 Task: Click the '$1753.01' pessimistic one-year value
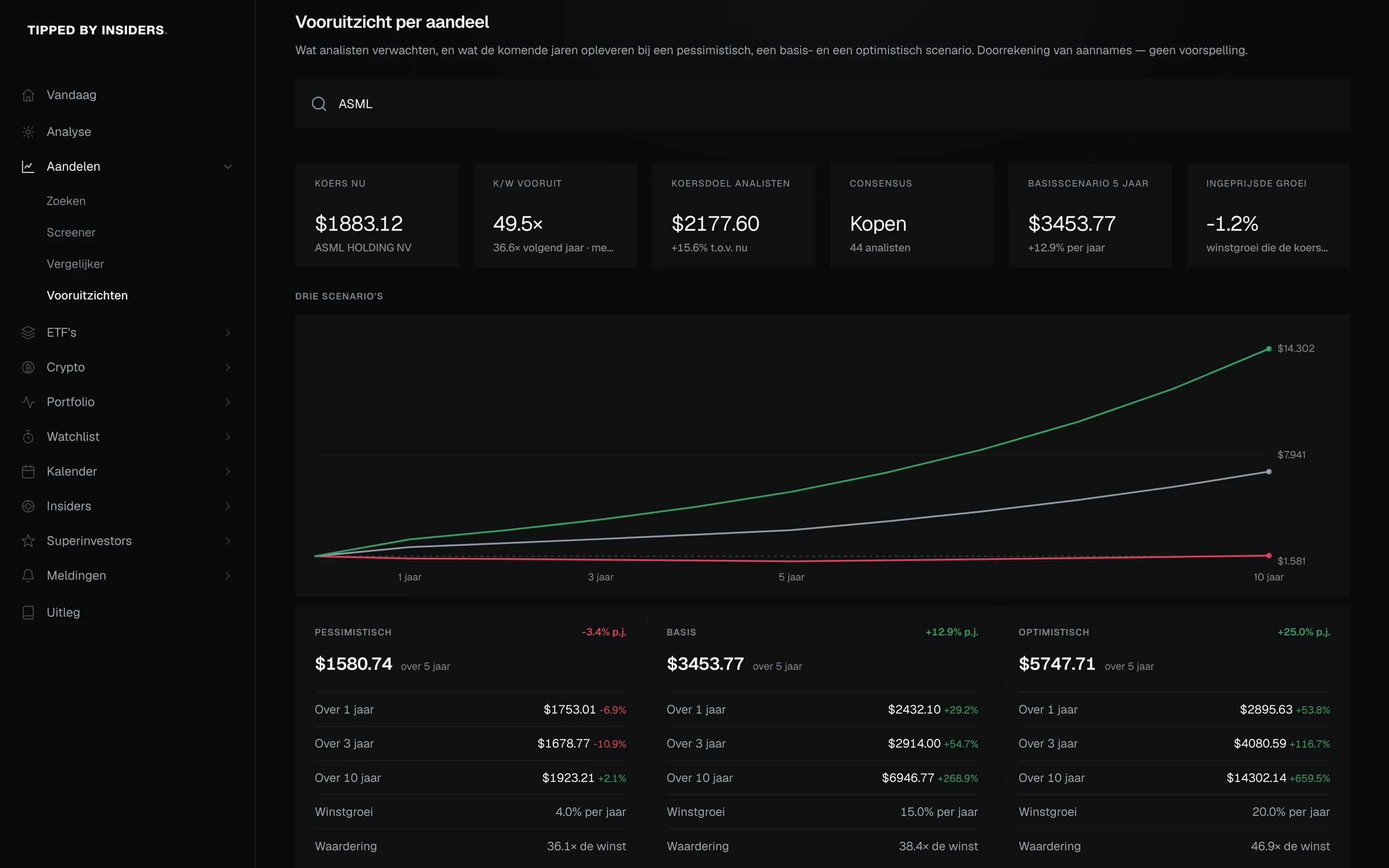[x=569, y=710]
